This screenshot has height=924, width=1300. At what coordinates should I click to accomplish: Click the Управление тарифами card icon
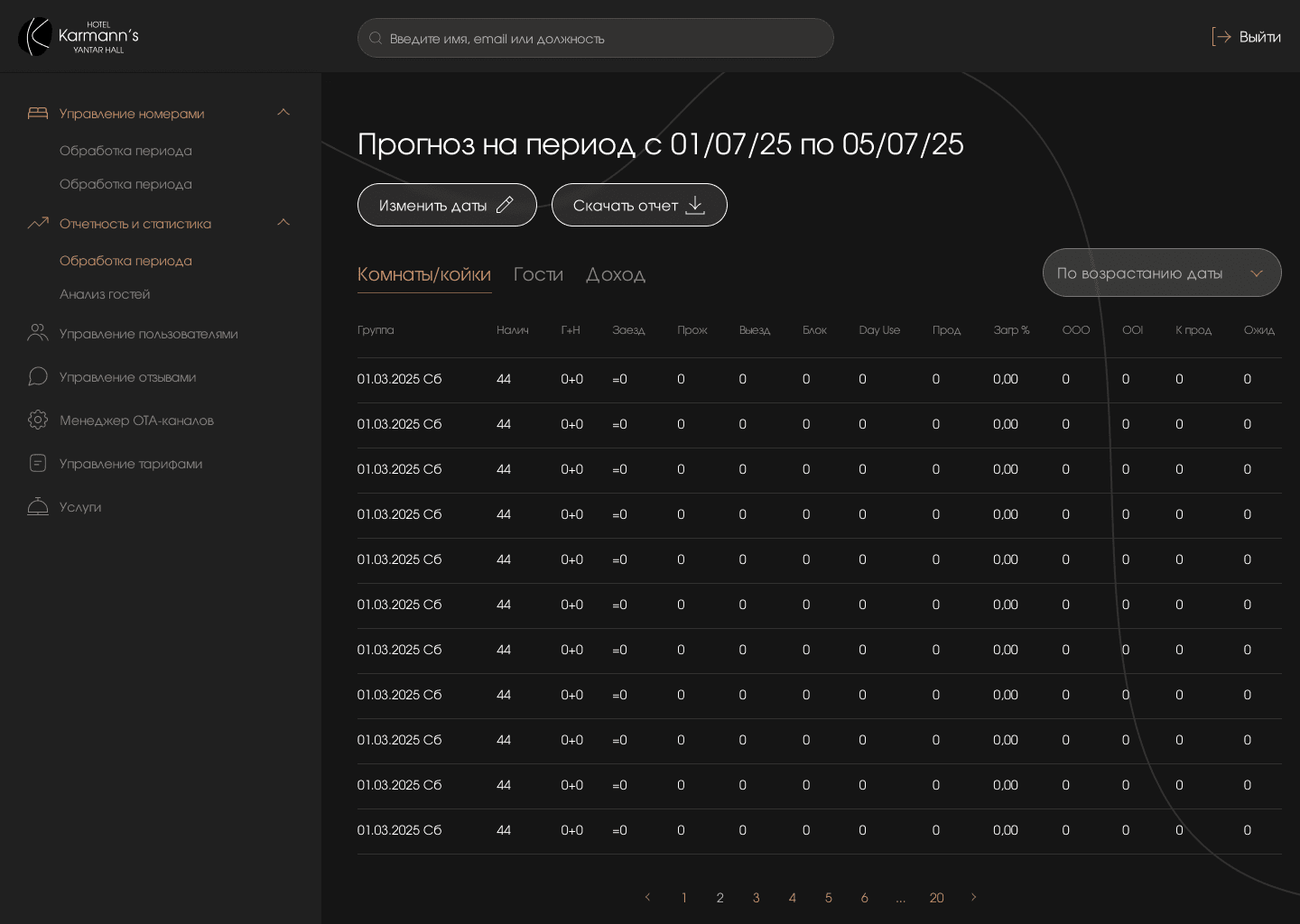(x=38, y=463)
